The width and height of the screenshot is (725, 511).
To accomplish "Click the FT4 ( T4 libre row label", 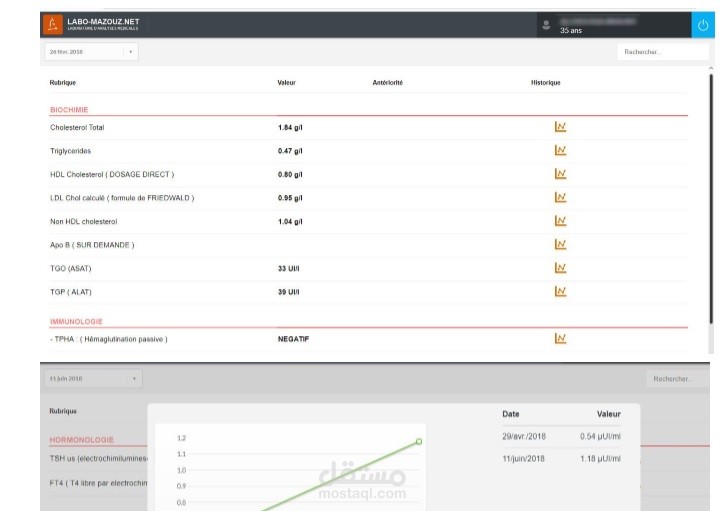I will point(98,483).
